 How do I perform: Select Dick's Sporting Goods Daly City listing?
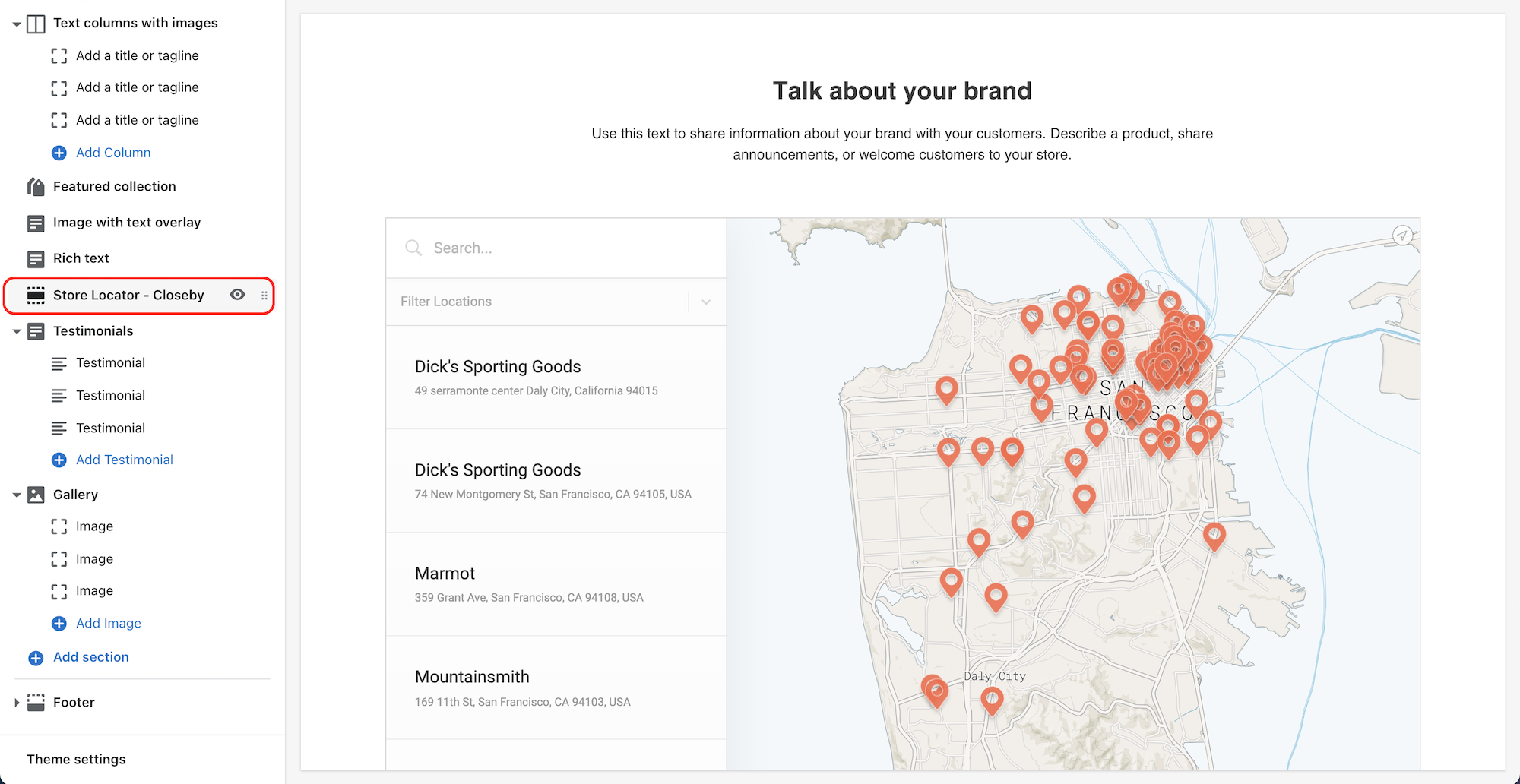[x=556, y=378]
